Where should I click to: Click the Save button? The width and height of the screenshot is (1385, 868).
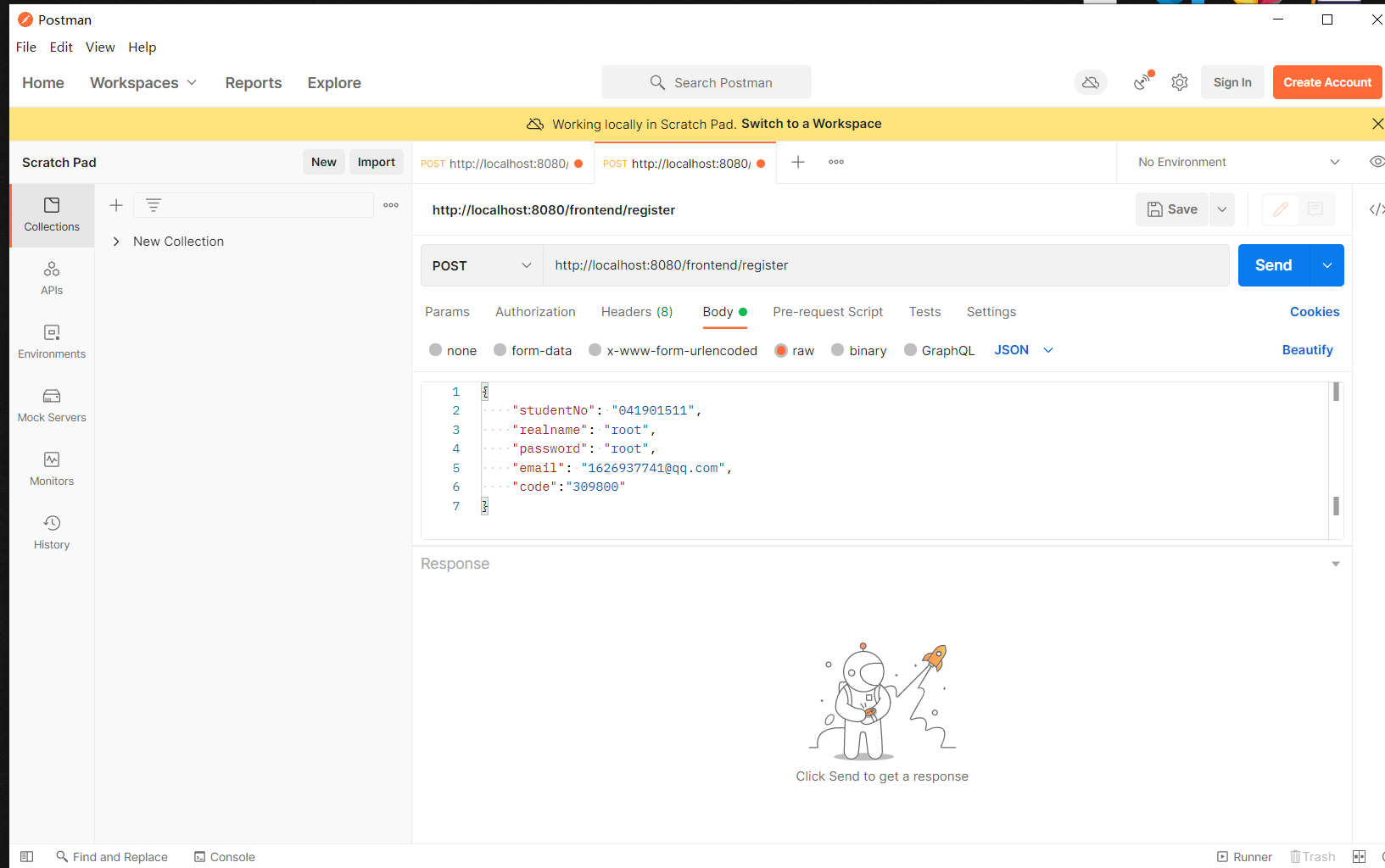pos(1172,209)
